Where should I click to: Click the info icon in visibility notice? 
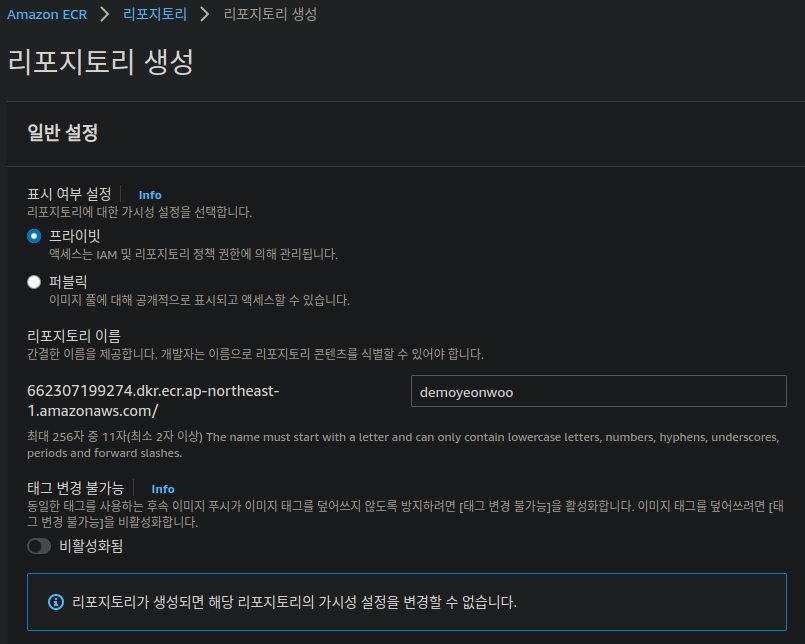(56, 602)
